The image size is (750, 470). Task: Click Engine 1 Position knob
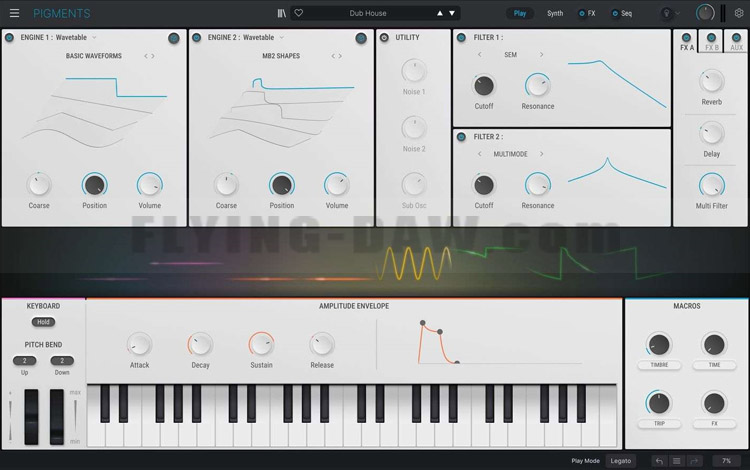click(x=94, y=185)
